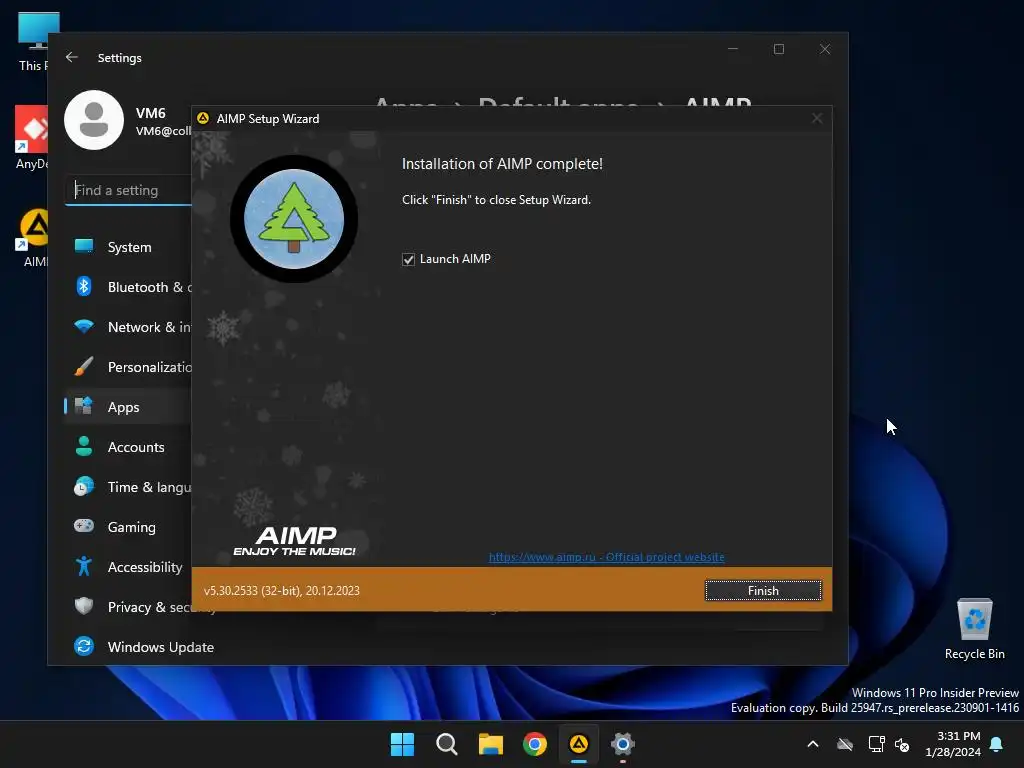The height and width of the screenshot is (768, 1024).
Task: Open Accounts in the Settings sidebar
Action: pyautogui.click(x=129, y=447)
